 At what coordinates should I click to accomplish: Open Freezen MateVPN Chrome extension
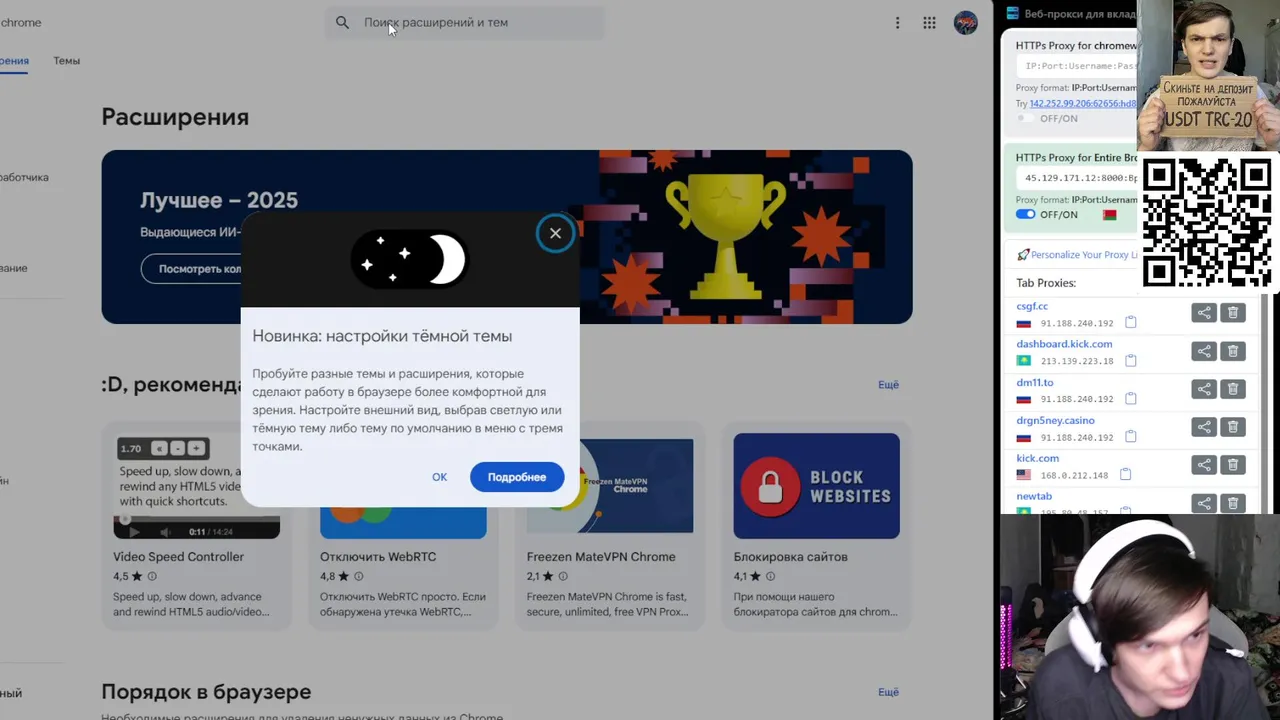(x=601, y=557)
